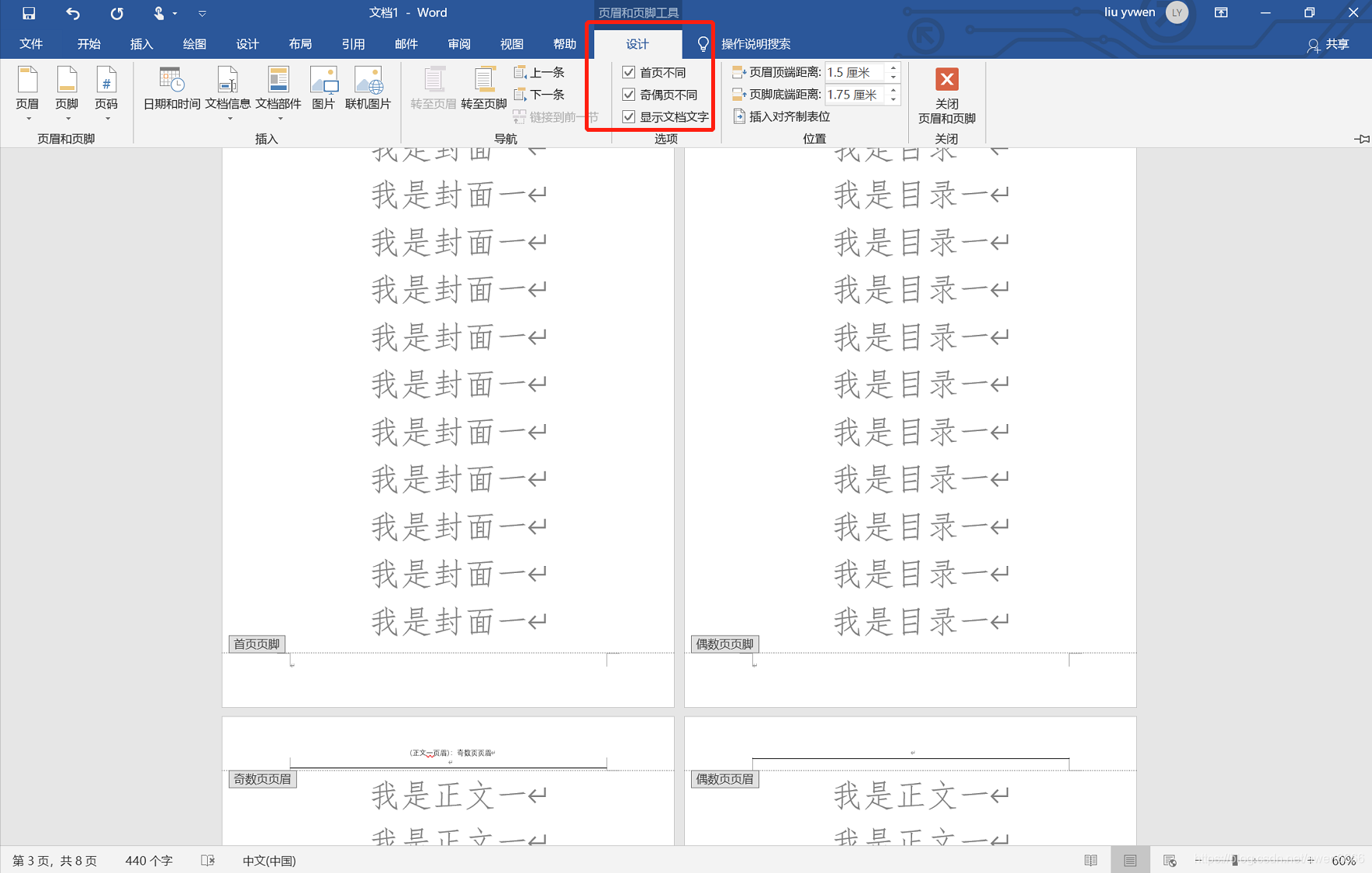Insert a 图片 picture
This screenshot has height=873, width=1372.
(x=323, y=88)
